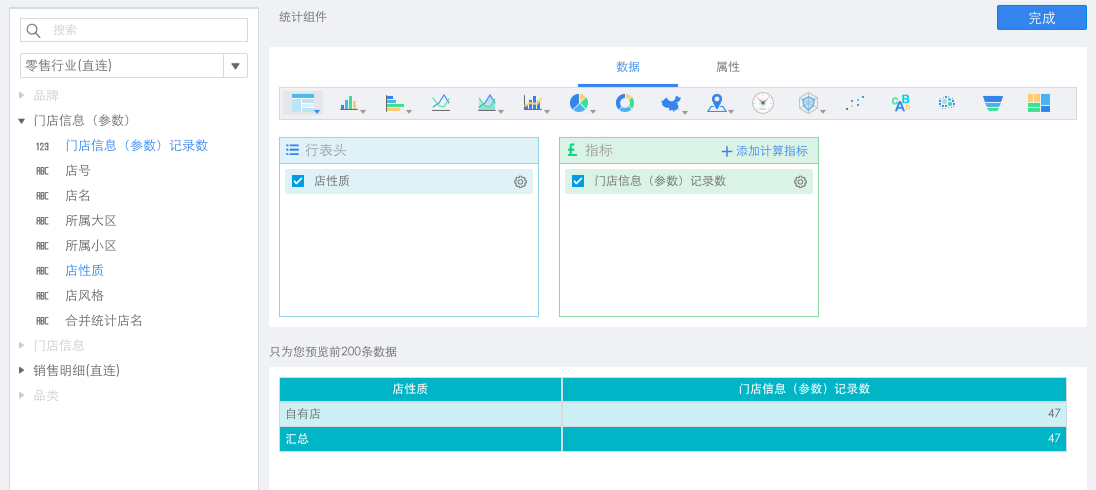Screen dimensions: 1096x490
Task: Switch to the 数据 tab
Action: pos(628,67)
